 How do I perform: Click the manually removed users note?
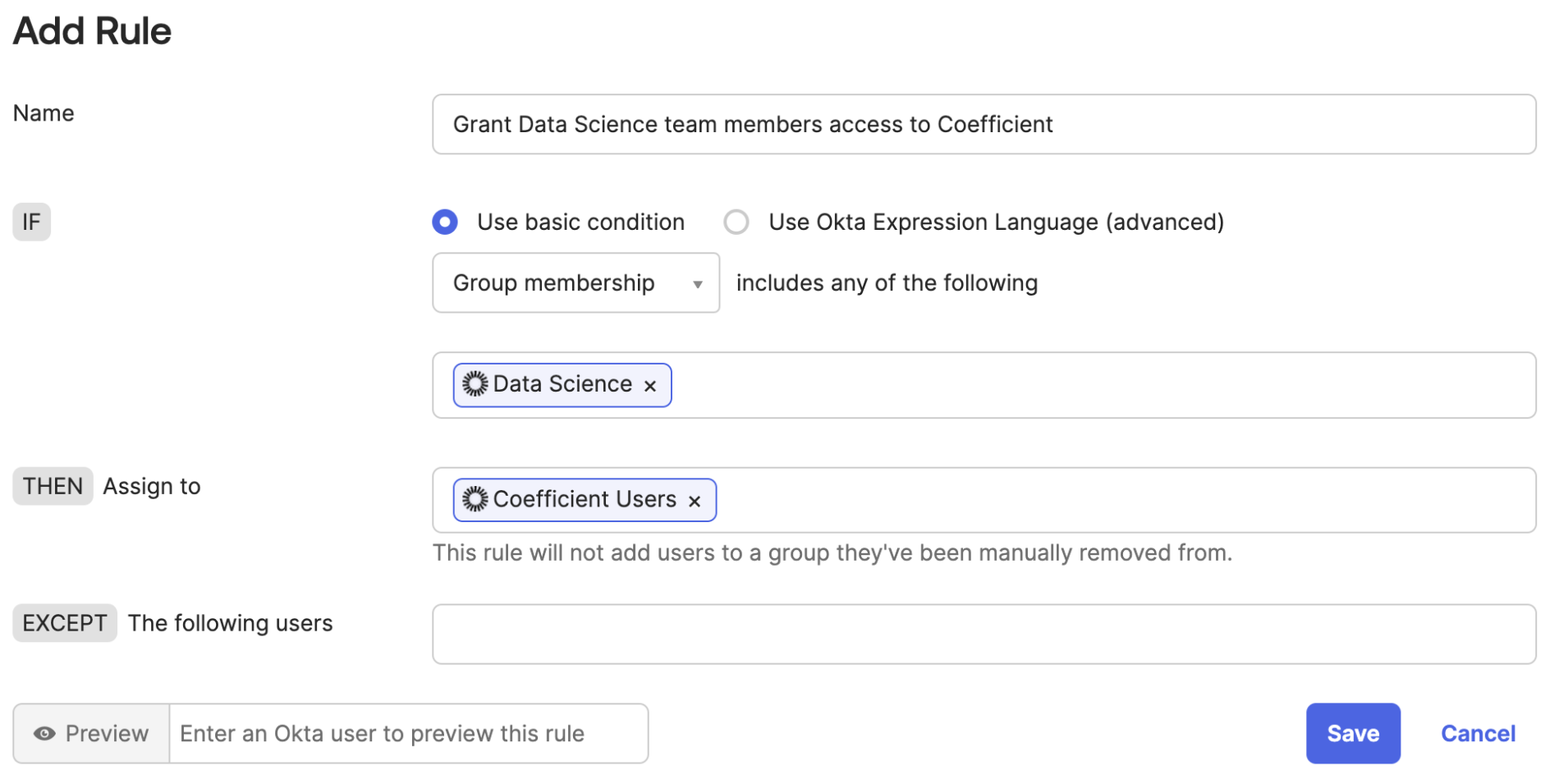coord(832,553)
